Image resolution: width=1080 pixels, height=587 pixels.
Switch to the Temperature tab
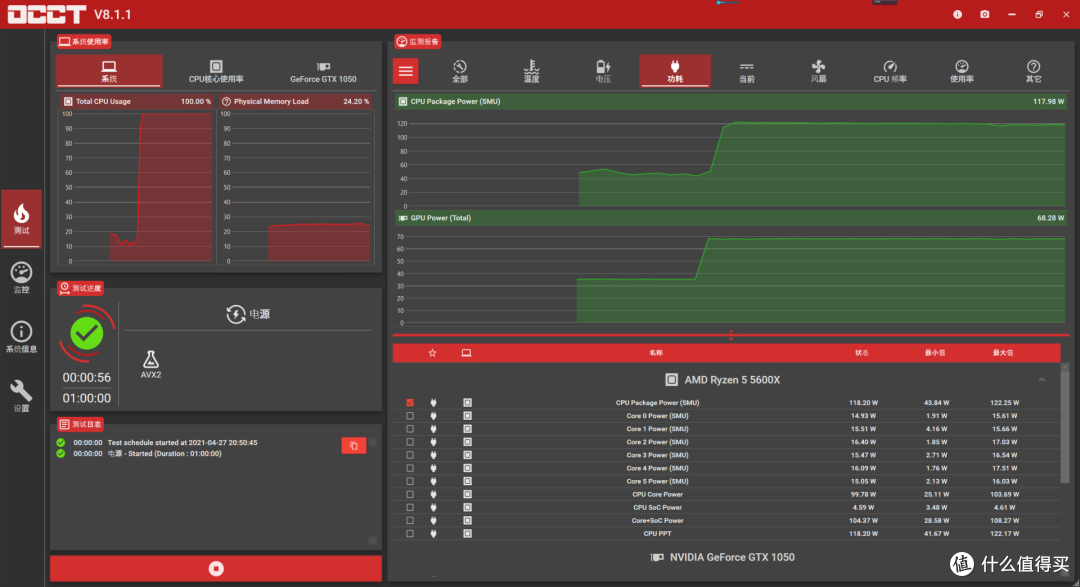531,71
